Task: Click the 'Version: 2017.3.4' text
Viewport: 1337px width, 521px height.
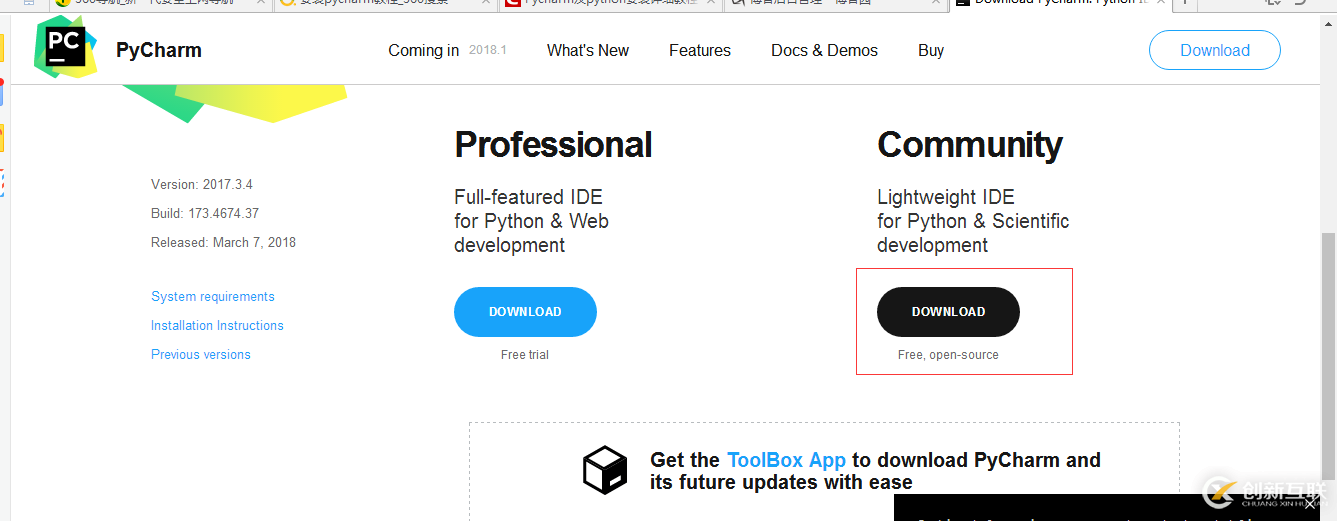Action: click(x=202, y=185)
